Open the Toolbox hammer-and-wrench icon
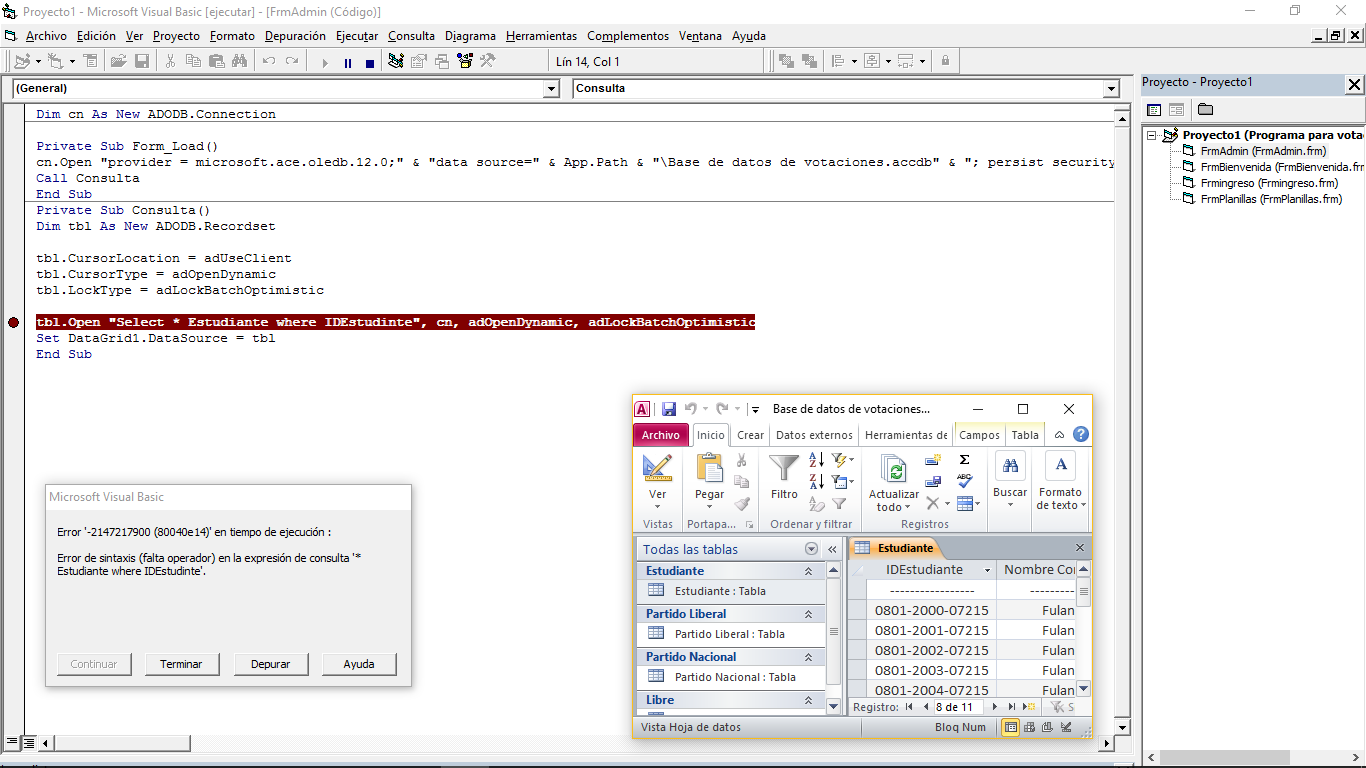1366x768 pixels. [488, 61]
